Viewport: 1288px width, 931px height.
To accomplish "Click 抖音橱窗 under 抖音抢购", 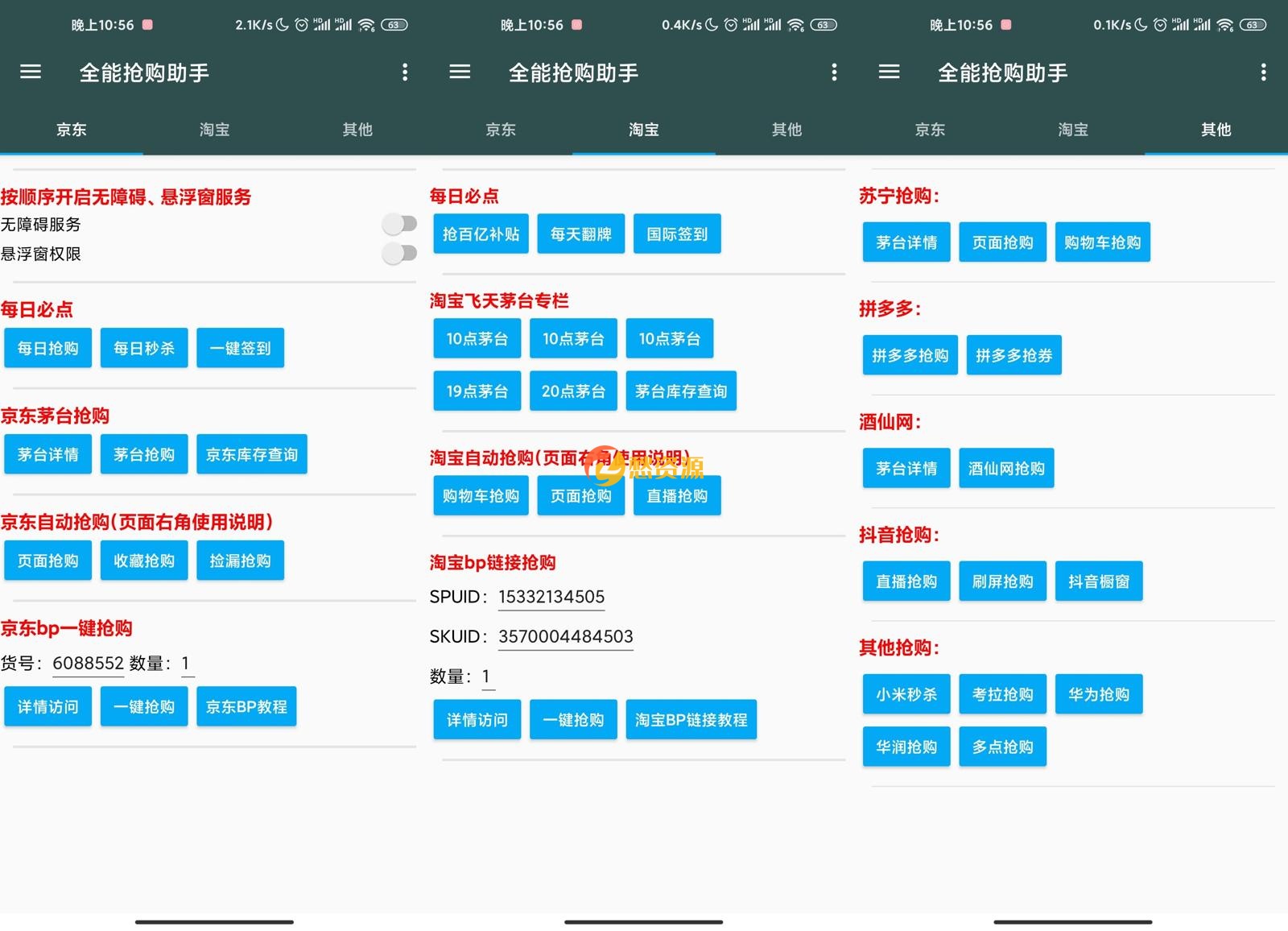I will (1099, 581).
